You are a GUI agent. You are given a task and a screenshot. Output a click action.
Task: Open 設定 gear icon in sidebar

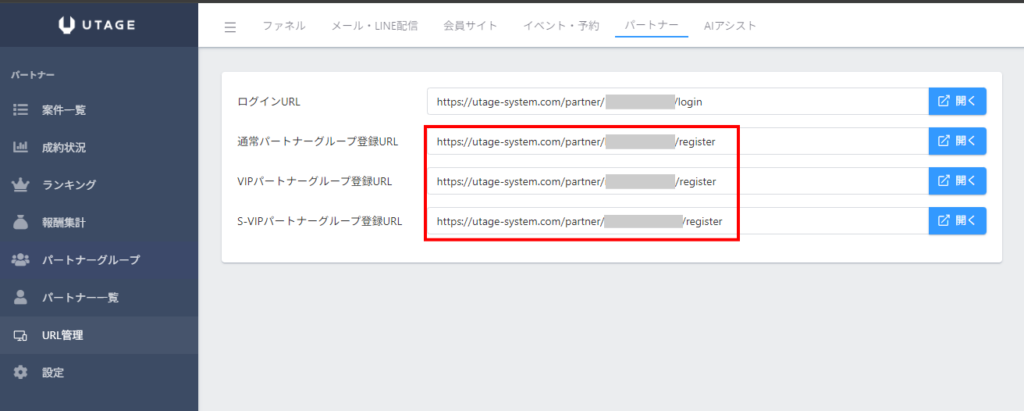point(20,372)
